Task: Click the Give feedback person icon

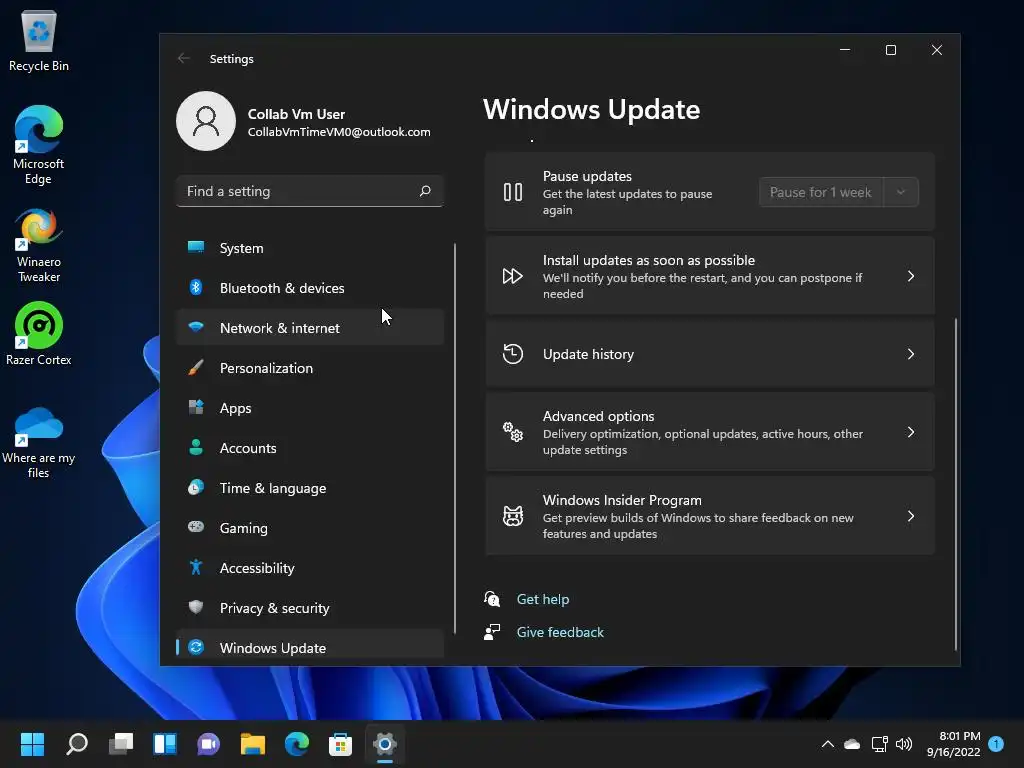Action: 492,632
